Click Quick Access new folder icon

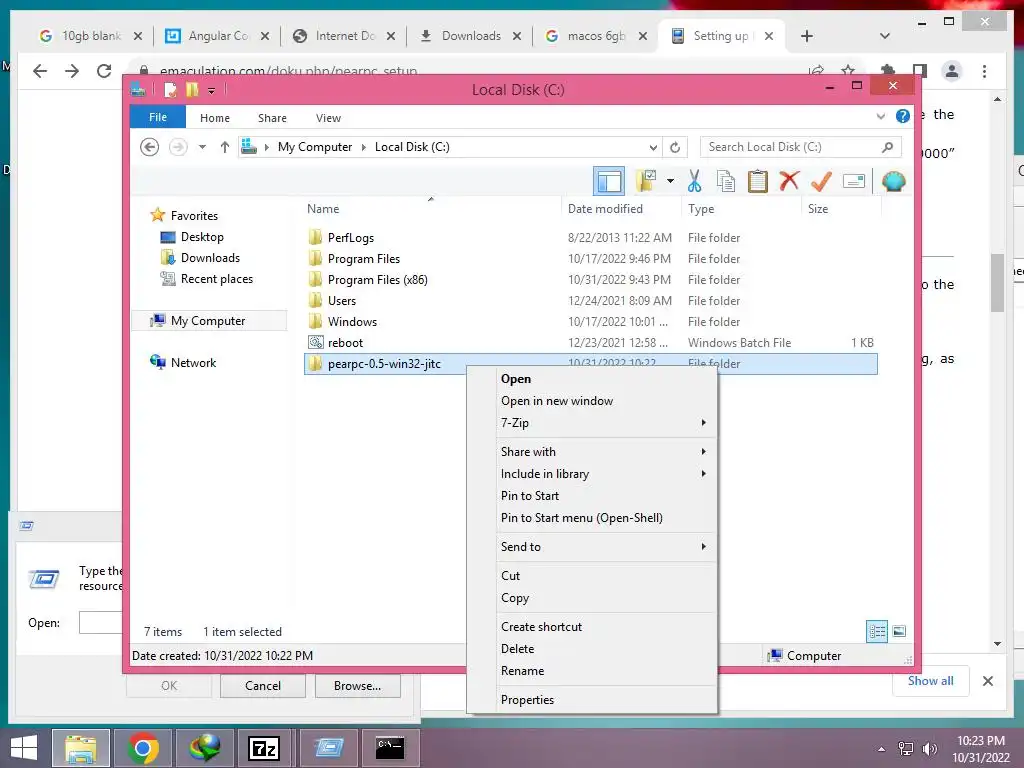click(192, 89)
